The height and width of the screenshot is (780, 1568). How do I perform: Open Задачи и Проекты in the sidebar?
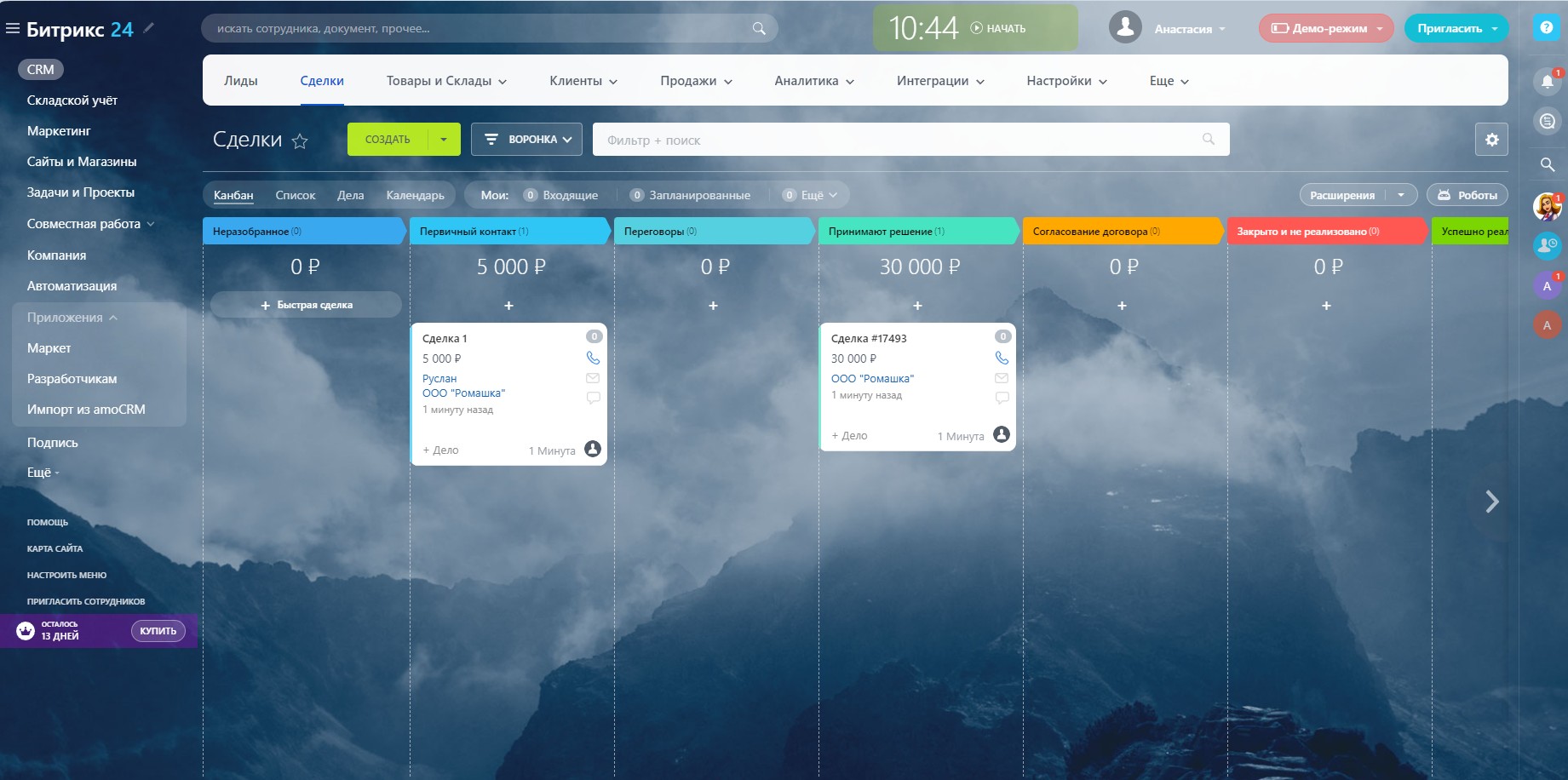tap(81, 192)
